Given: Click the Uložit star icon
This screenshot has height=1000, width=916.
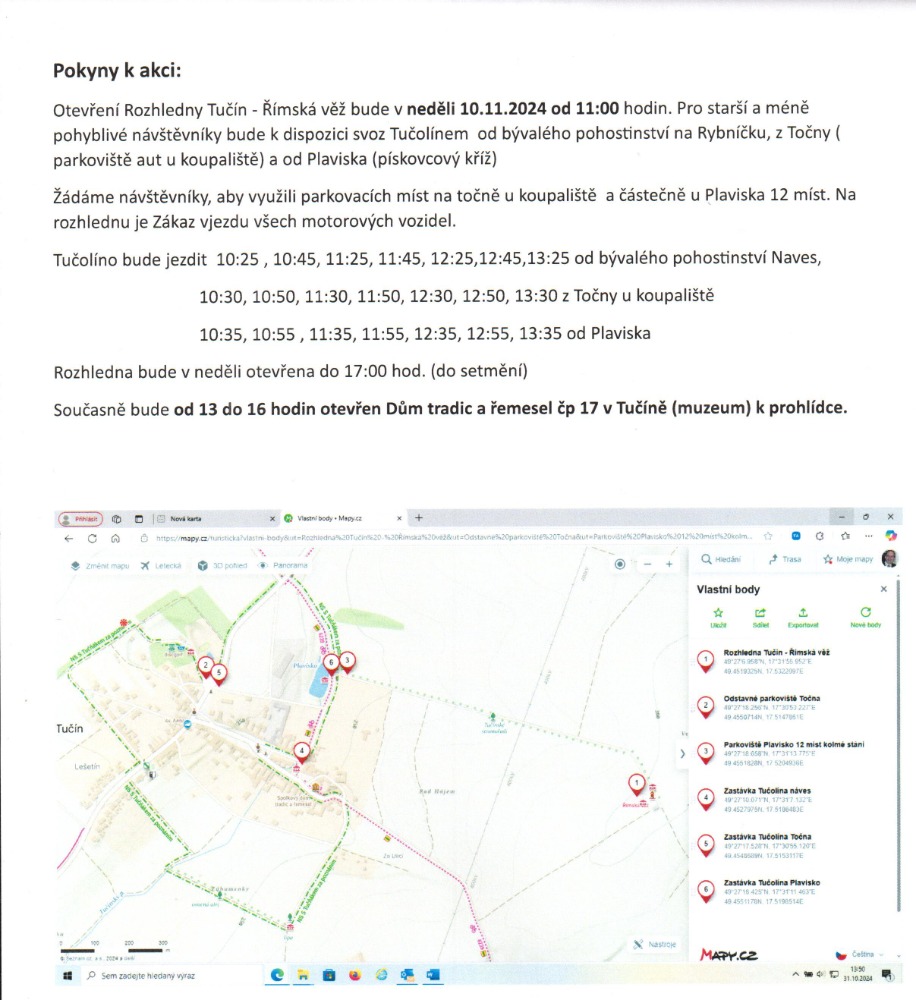Looking at the screenshot, I should point(718,613).
